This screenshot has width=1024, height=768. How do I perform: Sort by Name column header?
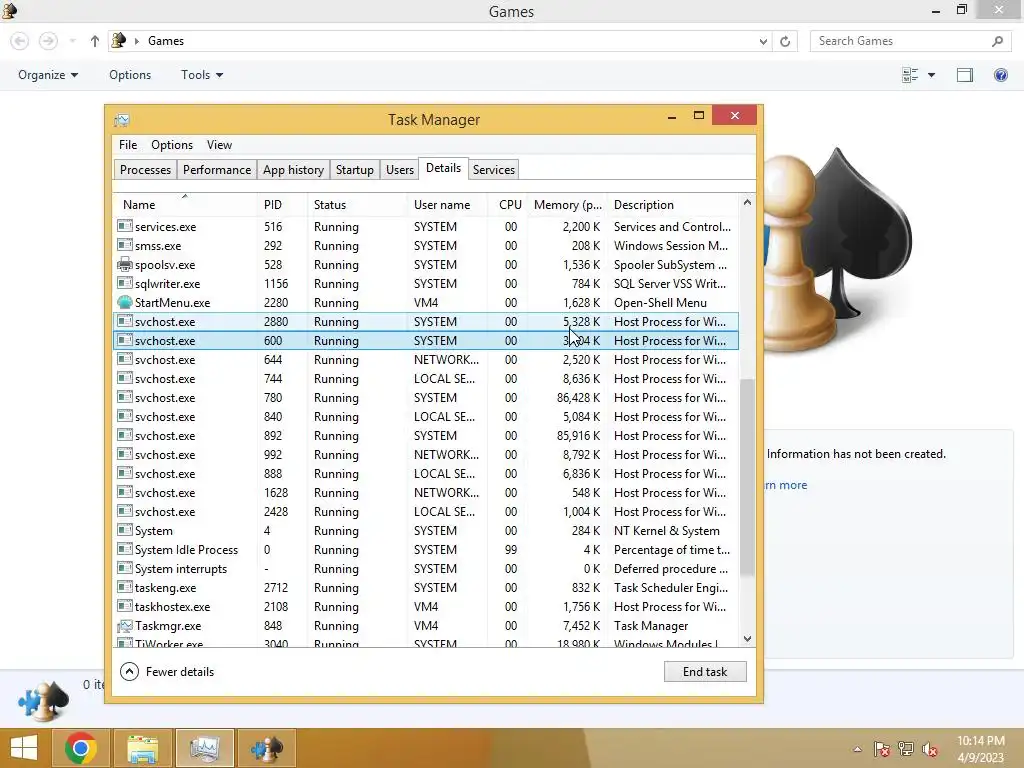pos(185,204)
